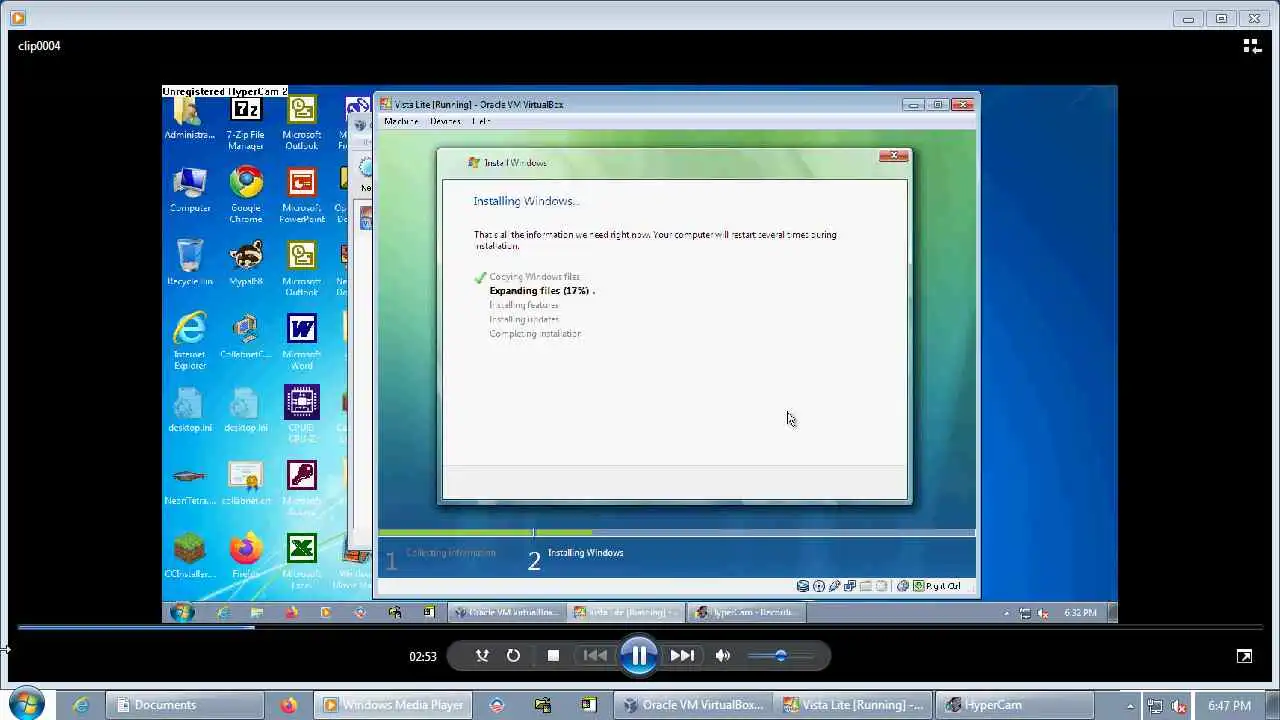The width and height of the screenshot is (1280, 720).
Task: Stop the clip in Windows Media Player
Action: tap(553, 656)
